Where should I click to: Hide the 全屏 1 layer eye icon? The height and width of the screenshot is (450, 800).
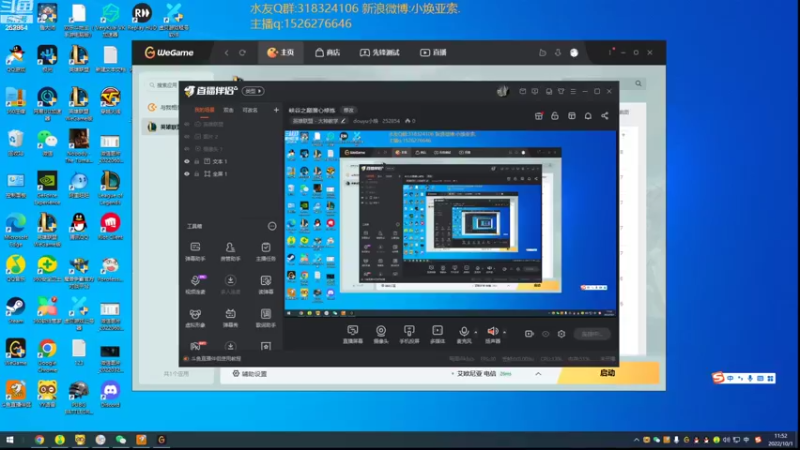point(187,174)
